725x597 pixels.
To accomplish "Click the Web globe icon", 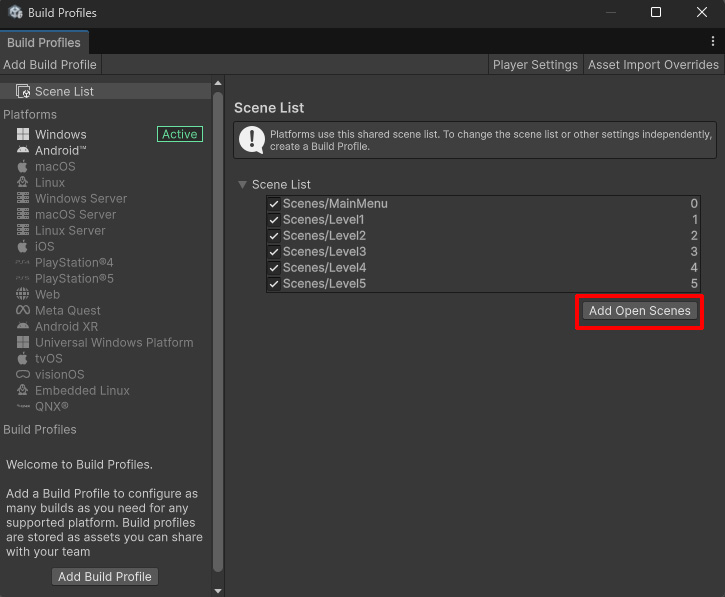I will point(23,294).
